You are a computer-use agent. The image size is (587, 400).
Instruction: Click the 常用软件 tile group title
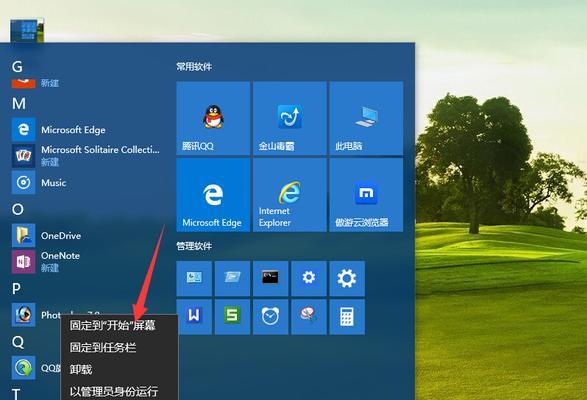tap(194, 67)
